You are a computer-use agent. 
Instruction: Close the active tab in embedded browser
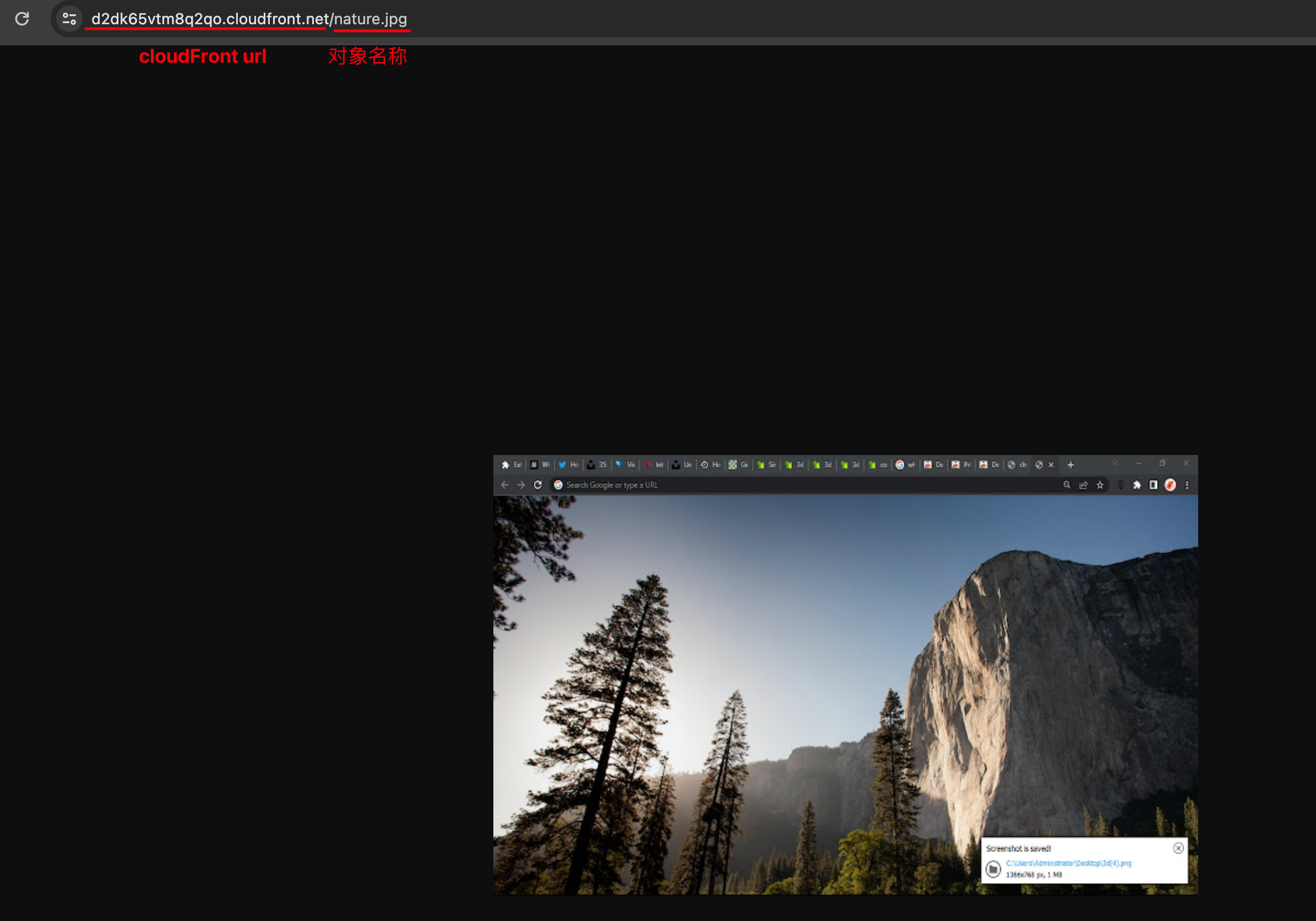tap(1051, 464)
